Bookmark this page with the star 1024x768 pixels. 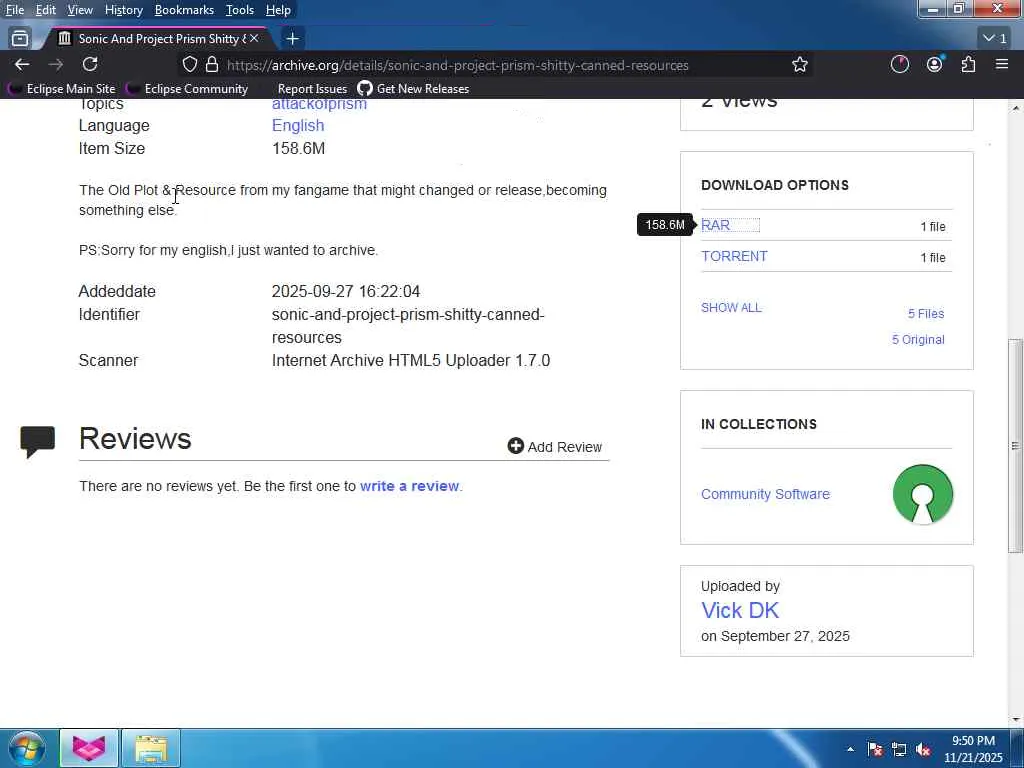[800, 64]
